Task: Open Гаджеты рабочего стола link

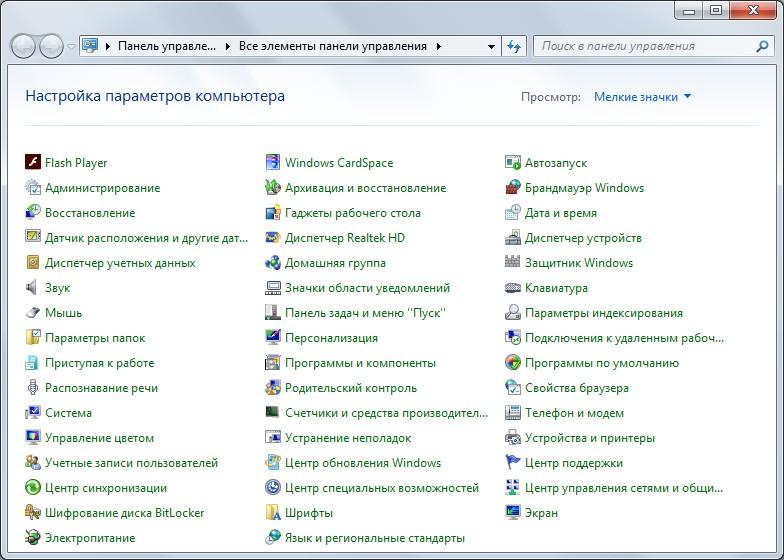Action: [x=352, y=212]
